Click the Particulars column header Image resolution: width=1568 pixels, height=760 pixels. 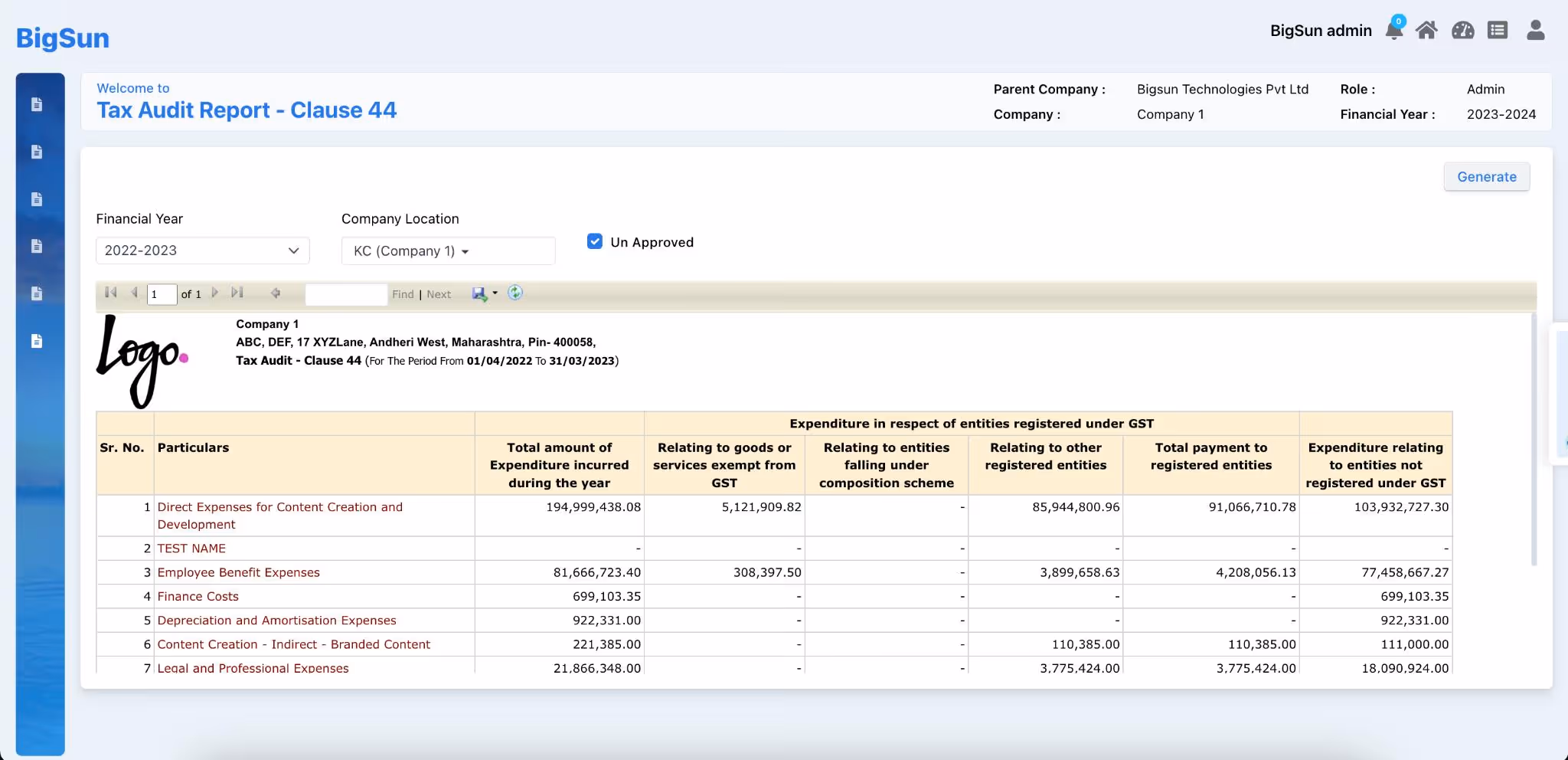(x=193, y=447)
